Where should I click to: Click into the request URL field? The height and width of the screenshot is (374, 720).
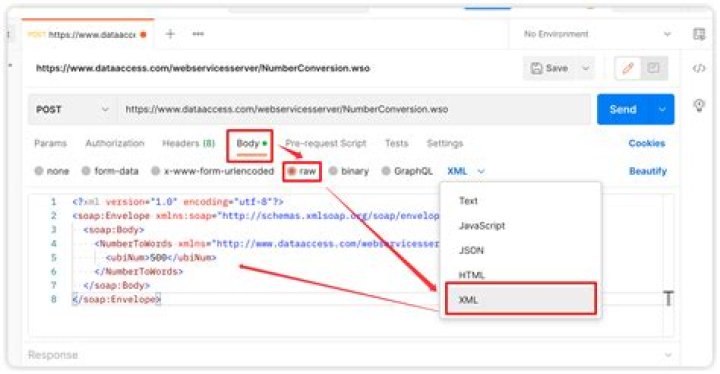click(x=354, y=109)
